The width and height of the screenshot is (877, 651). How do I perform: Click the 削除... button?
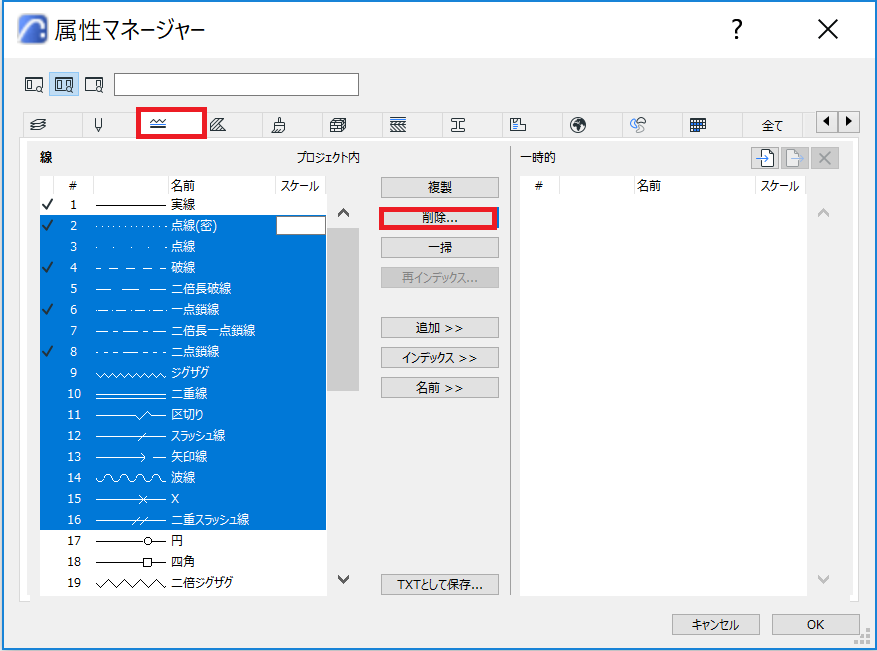click(440, 218)
